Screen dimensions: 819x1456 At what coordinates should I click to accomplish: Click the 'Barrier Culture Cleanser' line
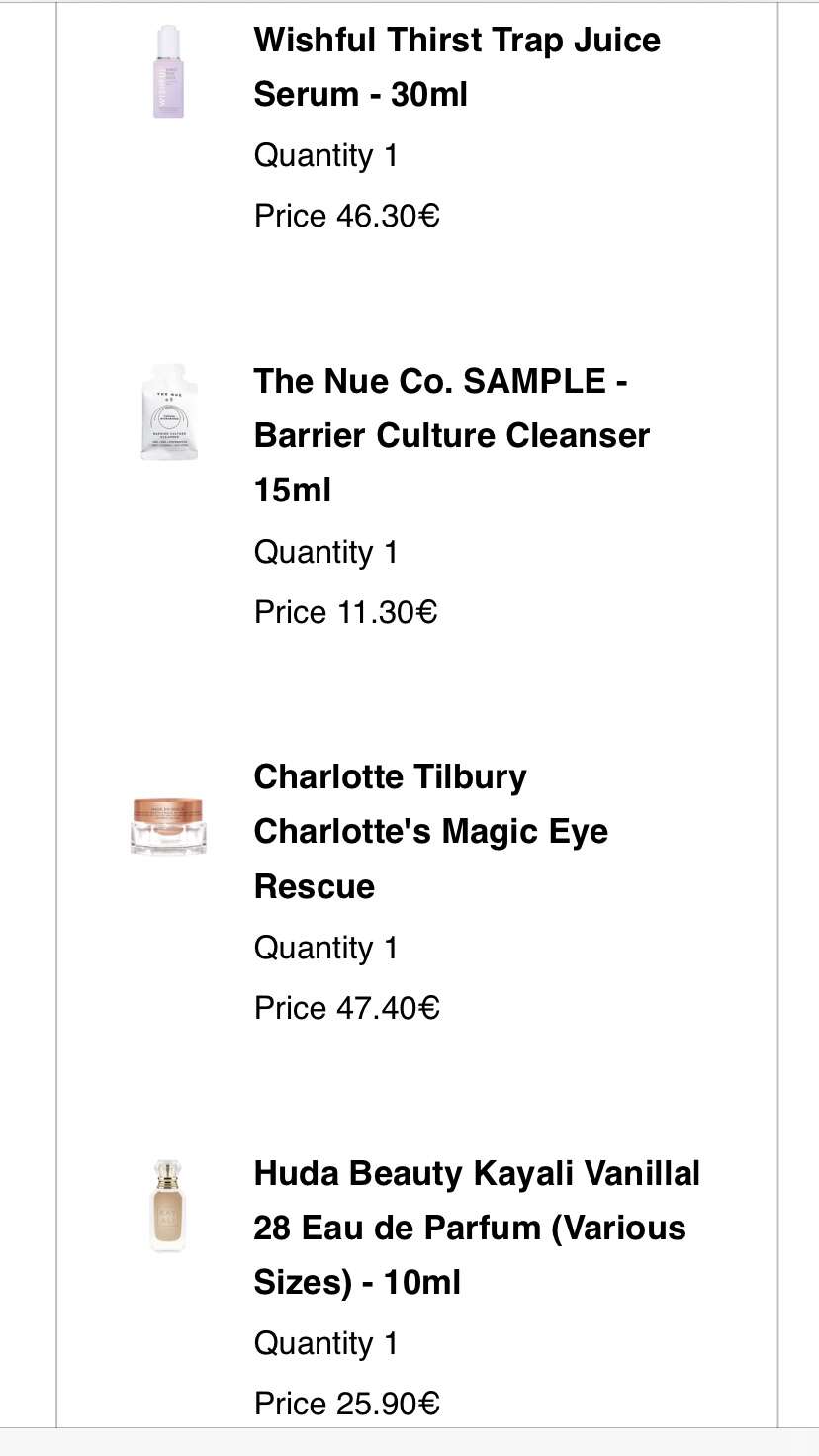click(x=452, y=435)
